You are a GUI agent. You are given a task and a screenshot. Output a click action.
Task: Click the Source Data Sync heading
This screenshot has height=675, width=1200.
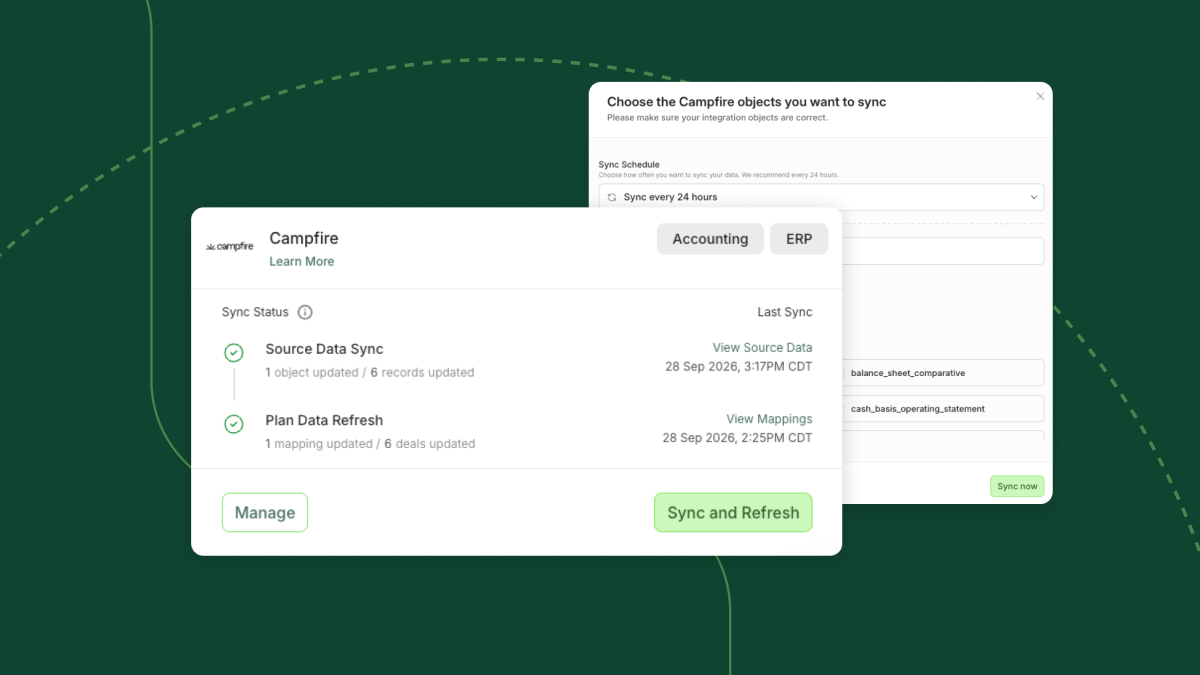point(324,349)
